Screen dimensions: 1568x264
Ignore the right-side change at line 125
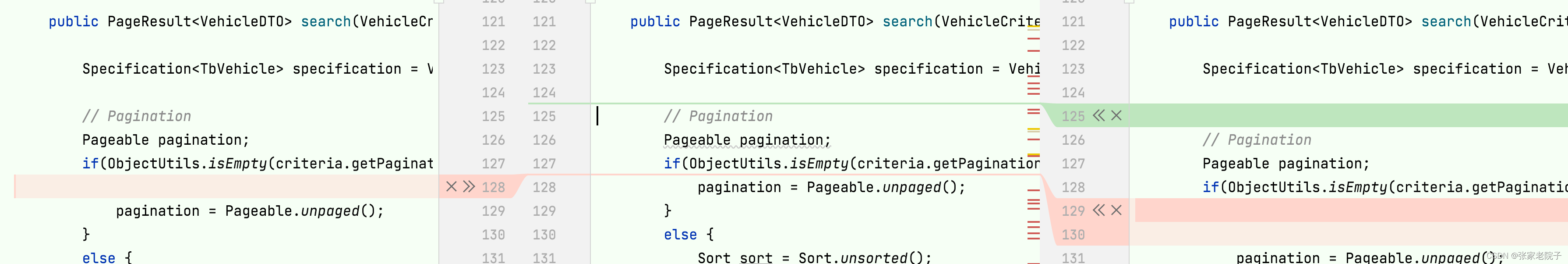coord(1116,115)
